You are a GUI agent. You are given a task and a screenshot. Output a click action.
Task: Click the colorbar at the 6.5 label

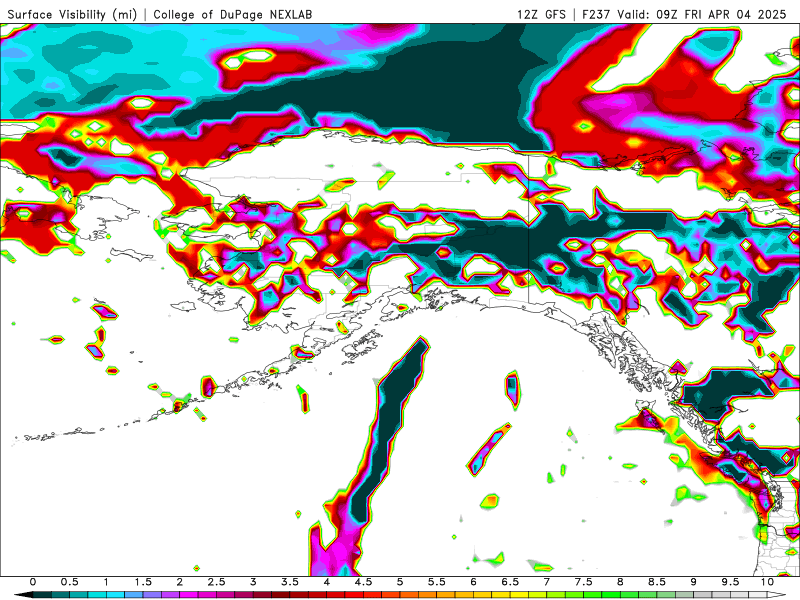510,582
